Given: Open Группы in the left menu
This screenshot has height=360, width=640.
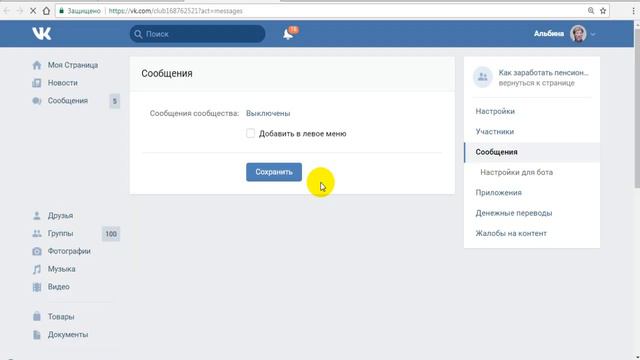Looking at the screenshot, I should click(60, 233).
